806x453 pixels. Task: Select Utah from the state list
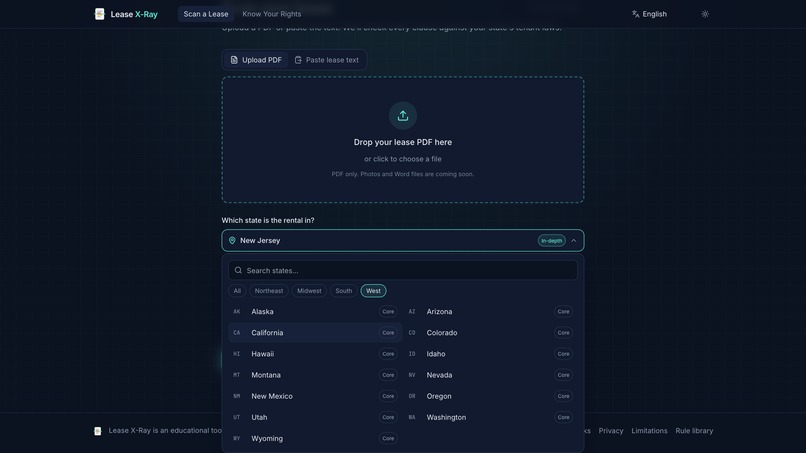315,417
